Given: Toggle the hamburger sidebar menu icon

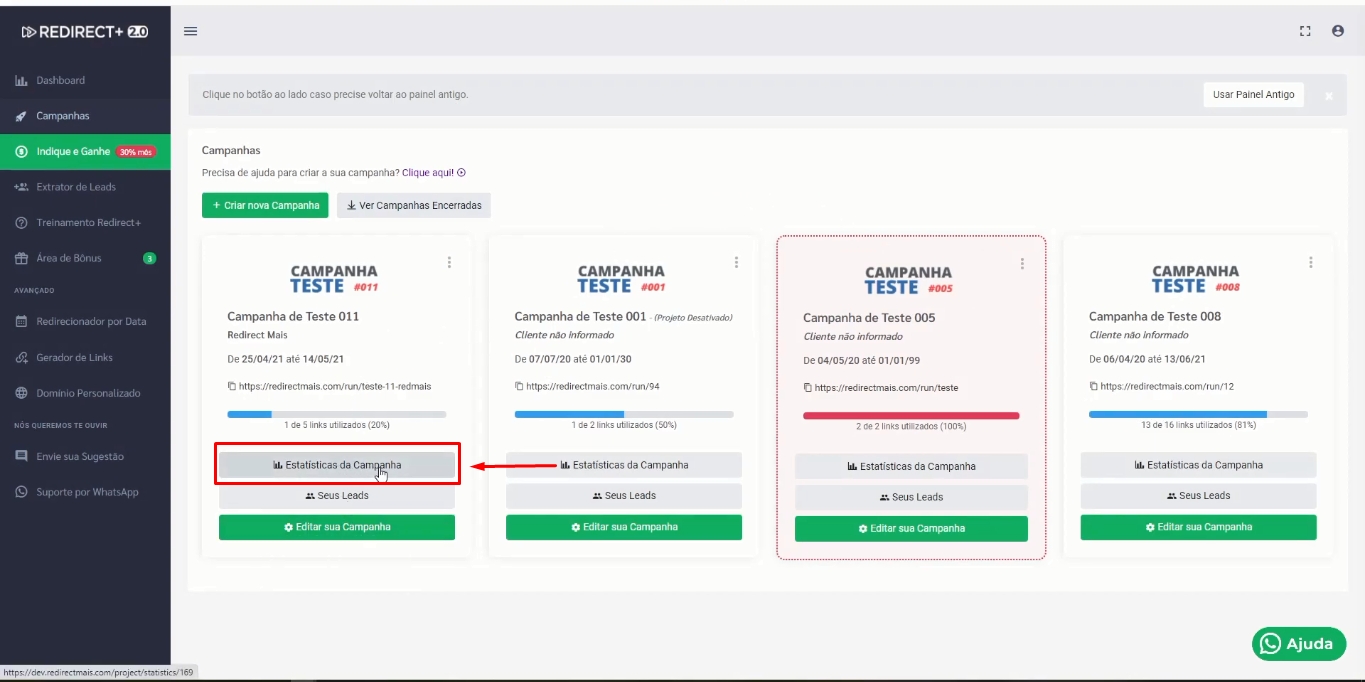Looking at the screenshot, I should point(190,31).
